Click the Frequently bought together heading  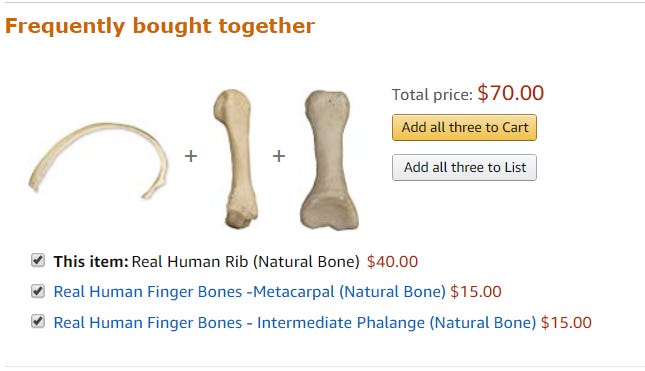(160, 26)
